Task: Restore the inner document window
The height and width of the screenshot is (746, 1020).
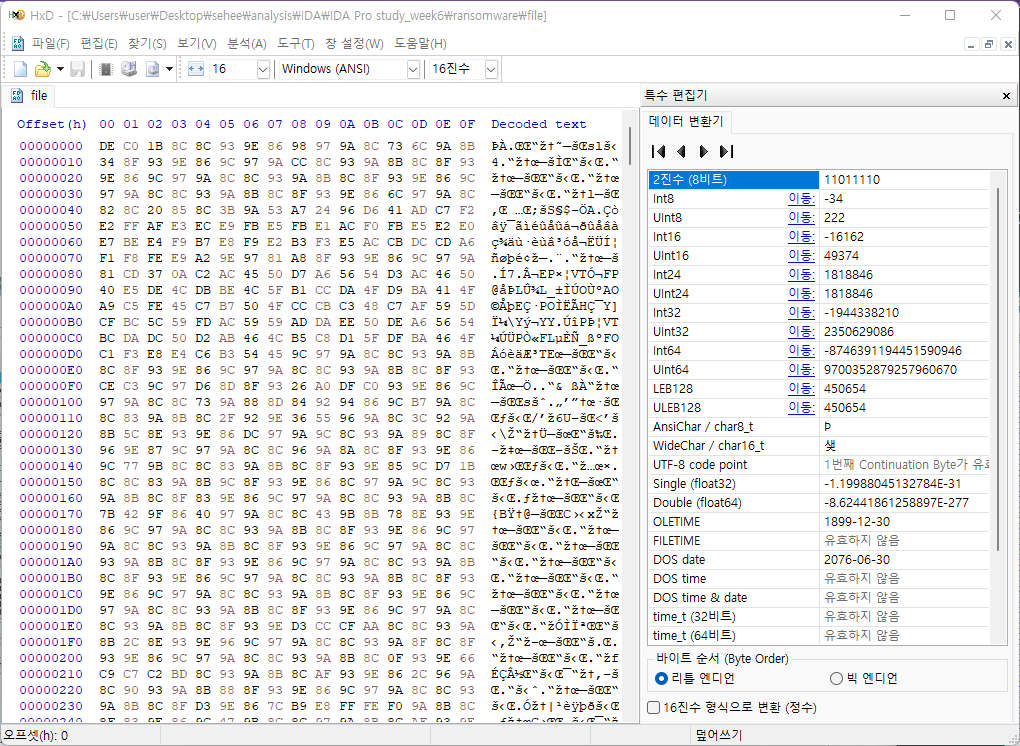Action: pos(989,44)
